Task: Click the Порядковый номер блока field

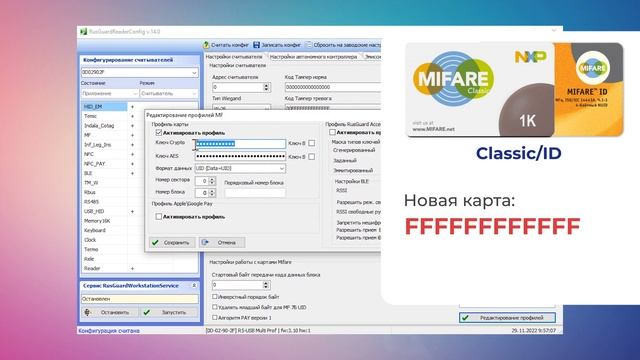Action: pos(255,193)
